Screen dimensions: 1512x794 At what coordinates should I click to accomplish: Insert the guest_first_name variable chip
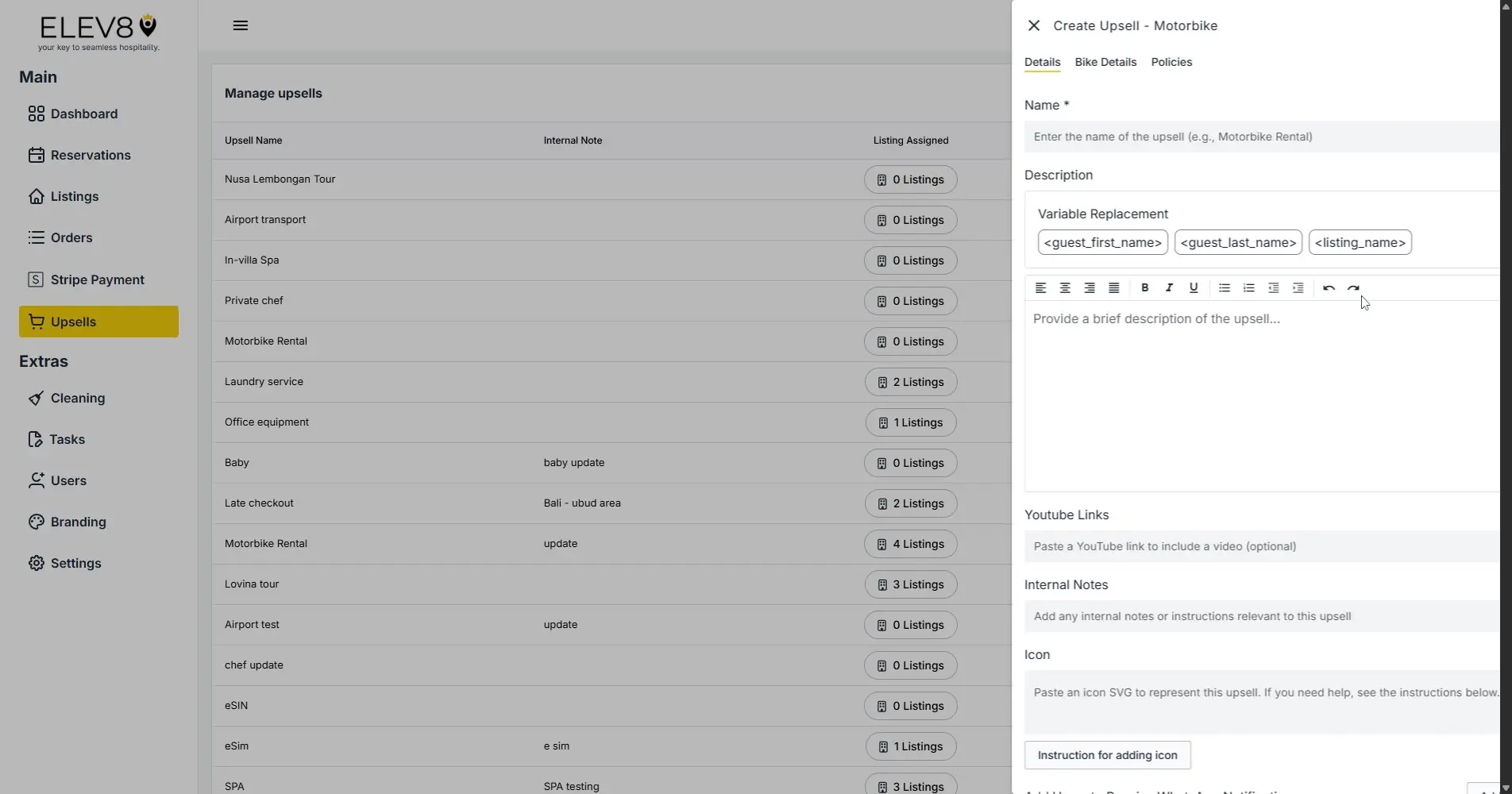pyautogui.click(x=1102, y=242)
